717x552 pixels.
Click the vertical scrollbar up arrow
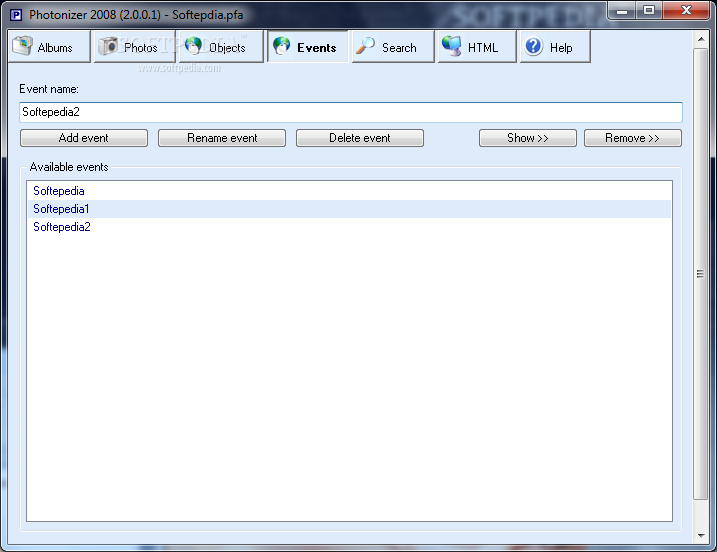point(701,40)
